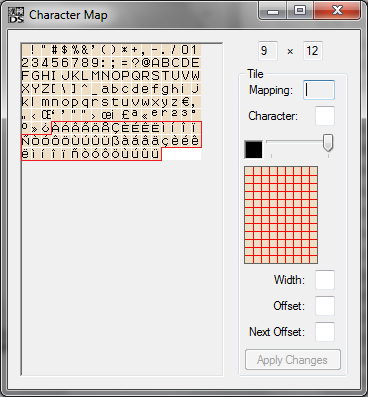Select the ¿ inverted question mark tile
The image size is (368, 397).
[x=45, y=128]
